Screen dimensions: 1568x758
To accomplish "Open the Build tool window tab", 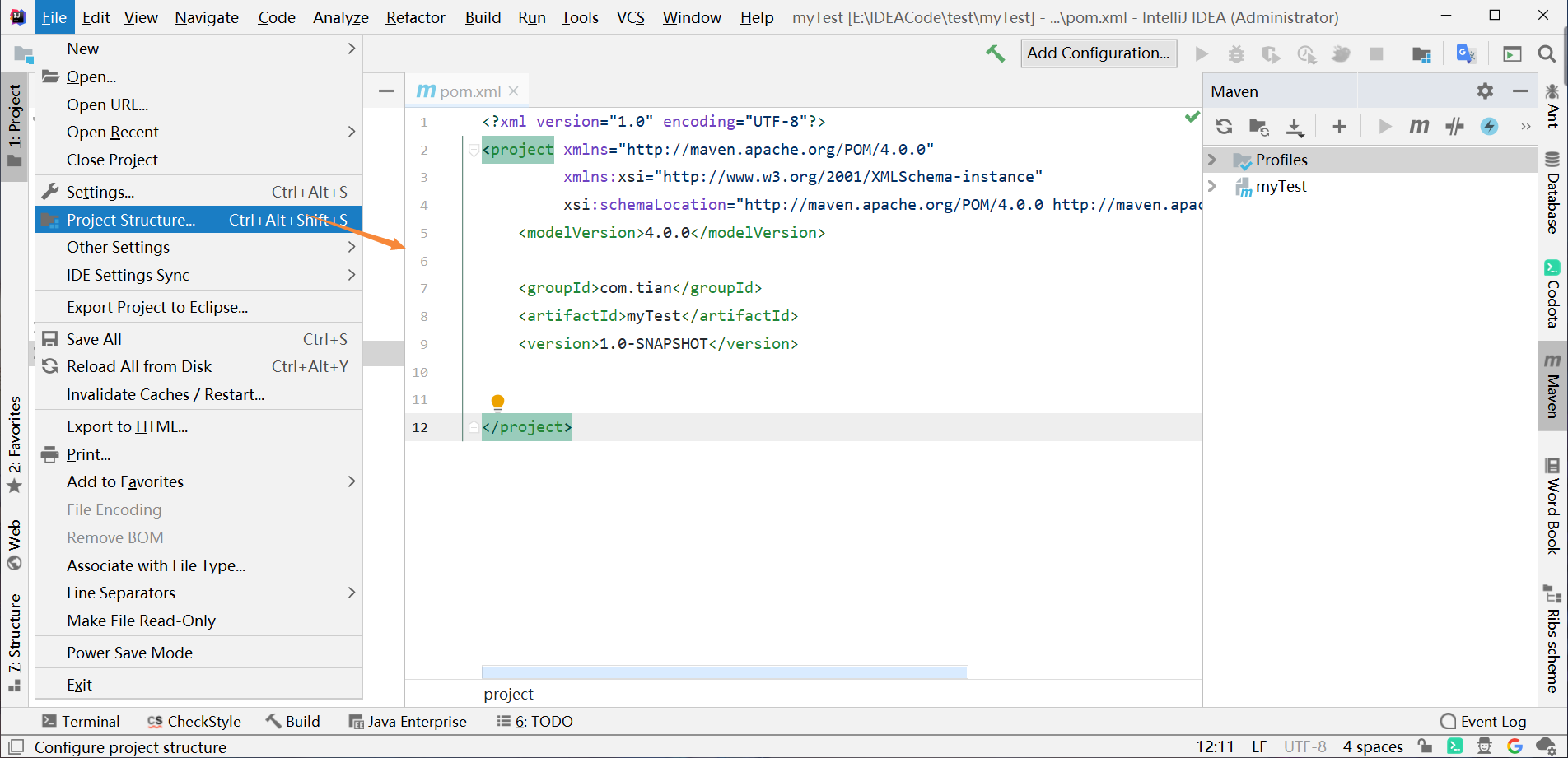I will click(x=293, y=721).
